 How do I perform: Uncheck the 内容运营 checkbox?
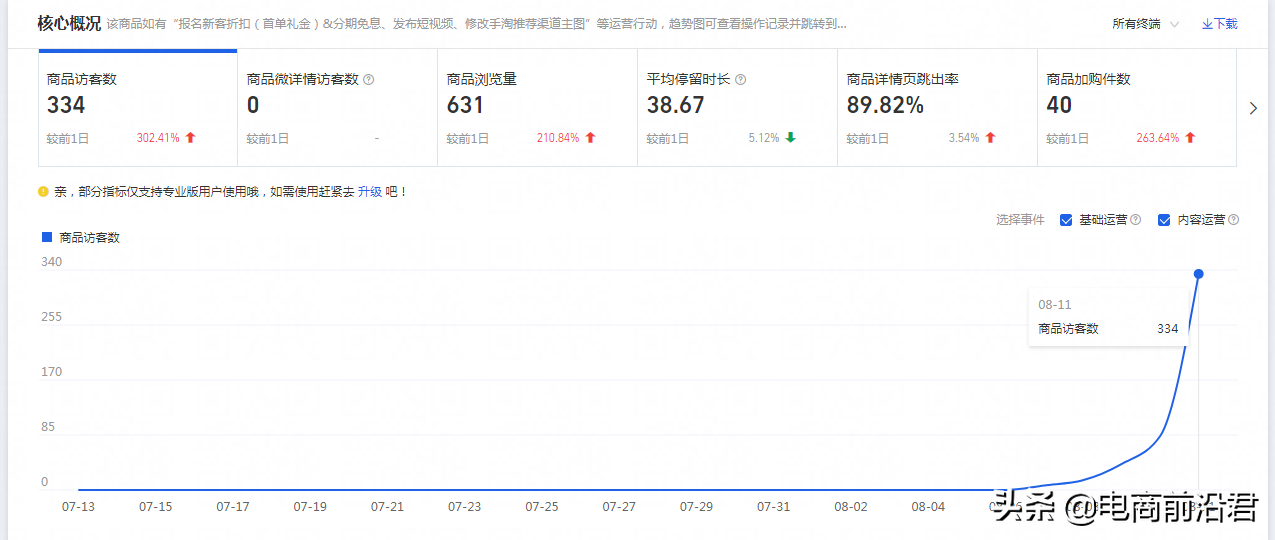coord(1164,220)
